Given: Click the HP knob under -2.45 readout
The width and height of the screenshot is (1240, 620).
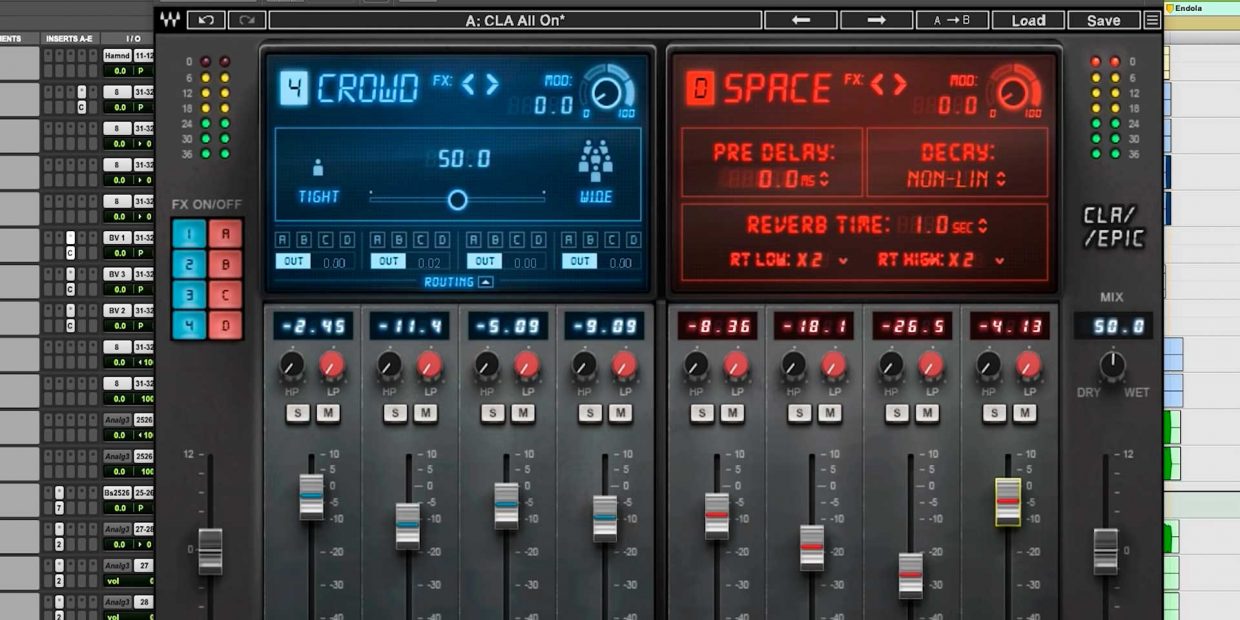Looking at the screenshot, I should (x=291, y=365).
